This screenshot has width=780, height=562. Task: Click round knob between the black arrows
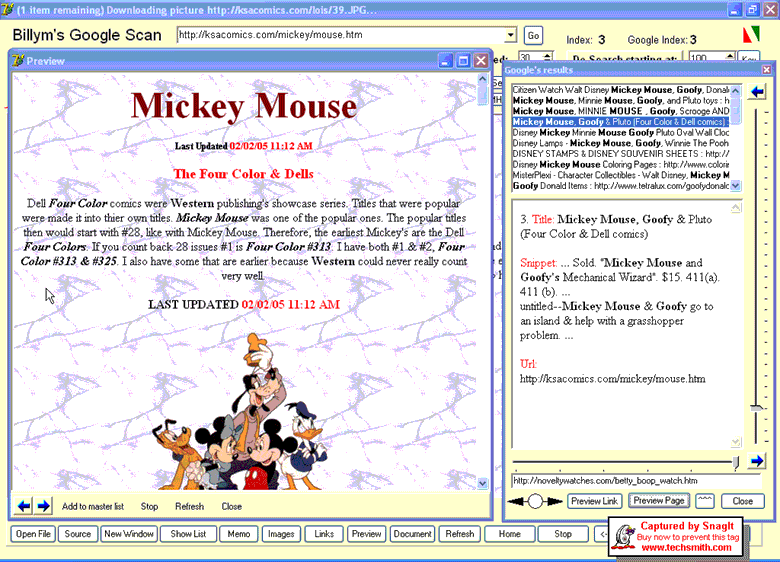tap(535, 501)
